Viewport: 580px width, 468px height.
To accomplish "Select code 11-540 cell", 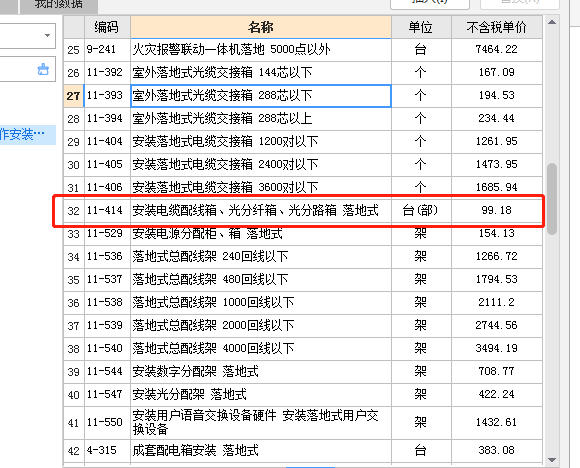I will coord(107,349).
